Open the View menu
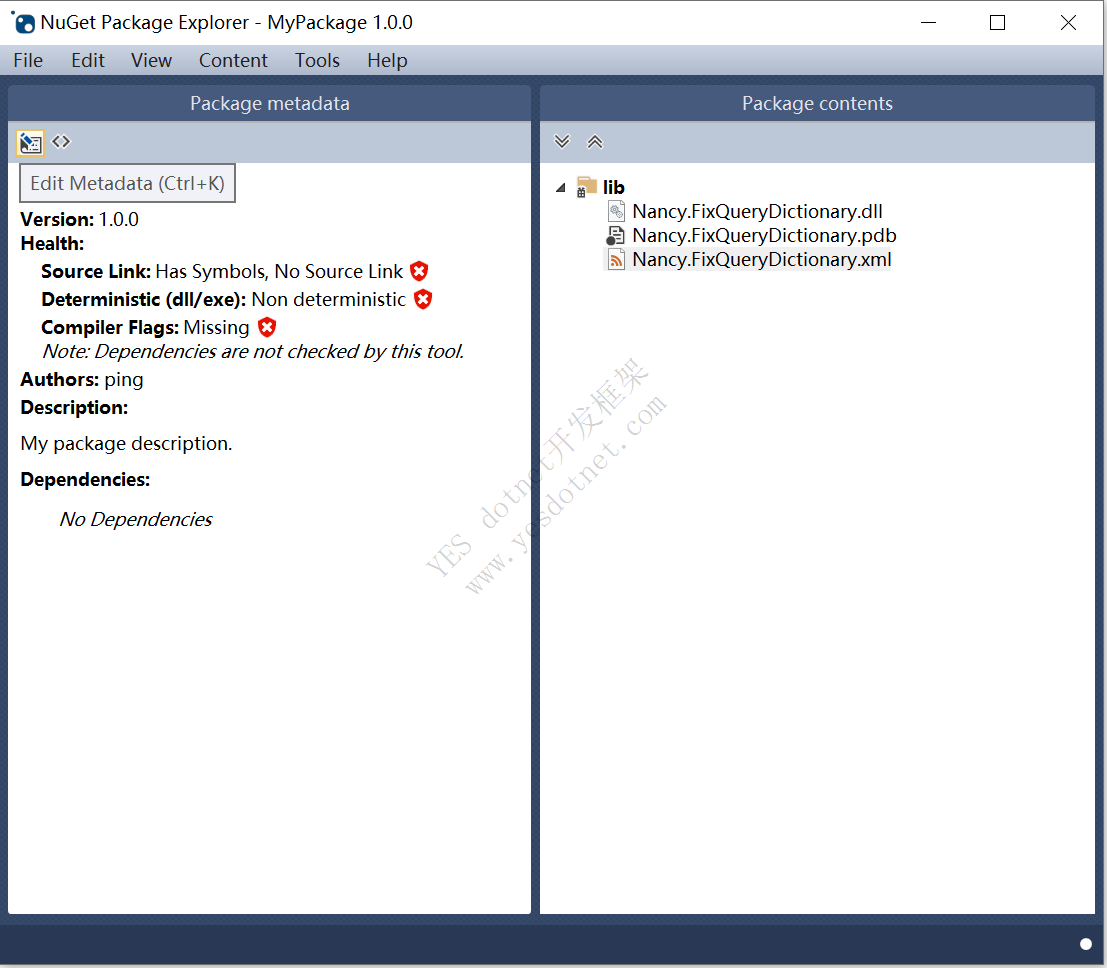 coord(151,61)
